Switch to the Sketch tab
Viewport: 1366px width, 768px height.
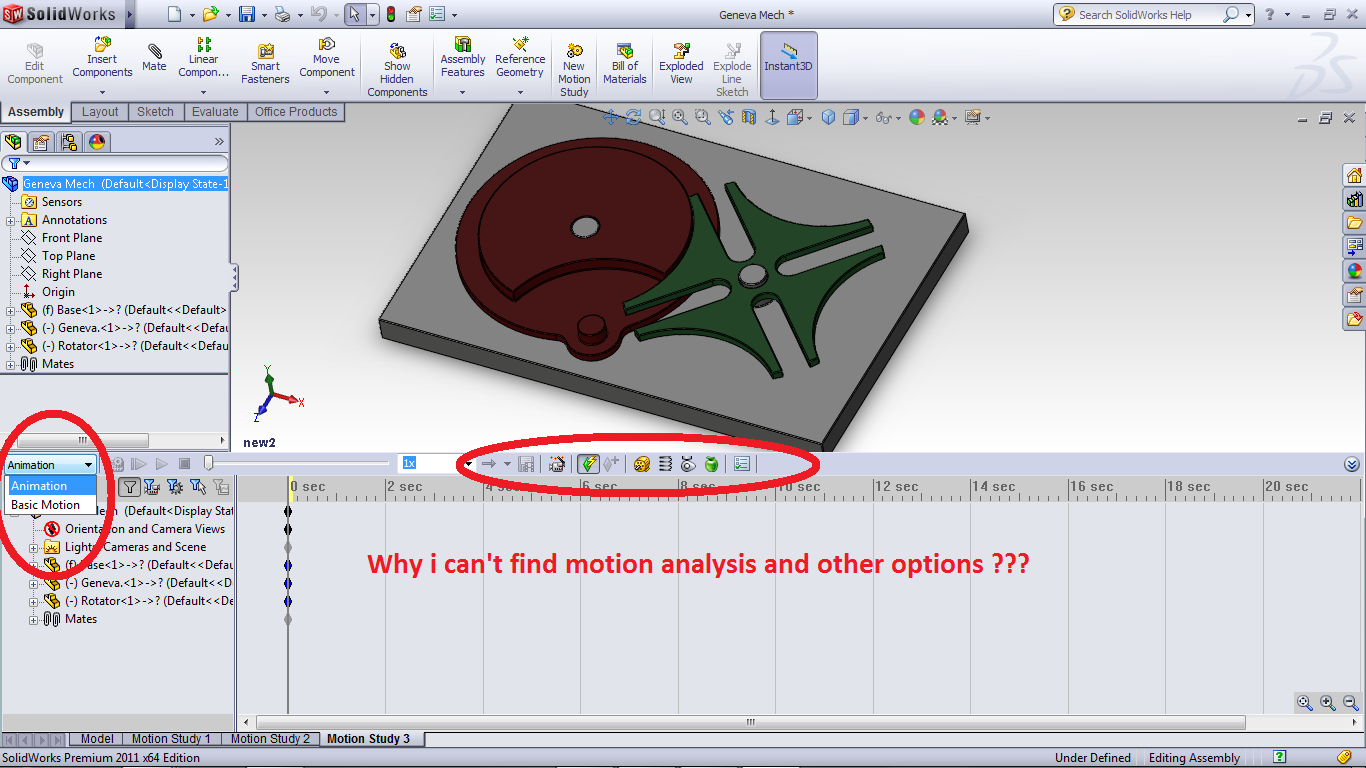pyautogui.click(x=155, y=112)
